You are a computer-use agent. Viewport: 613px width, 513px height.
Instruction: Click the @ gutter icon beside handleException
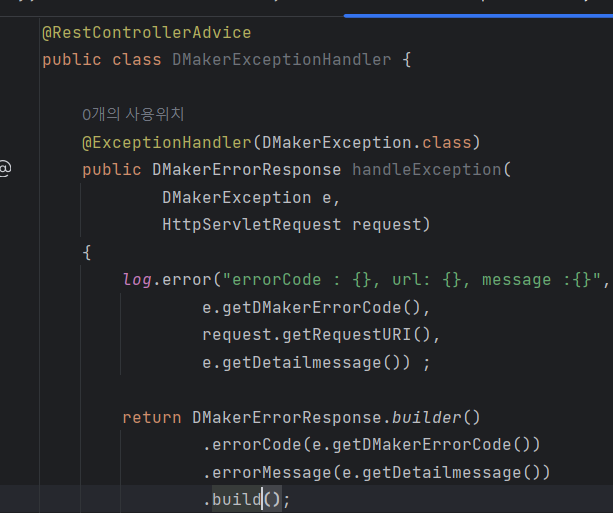(5, 169)
